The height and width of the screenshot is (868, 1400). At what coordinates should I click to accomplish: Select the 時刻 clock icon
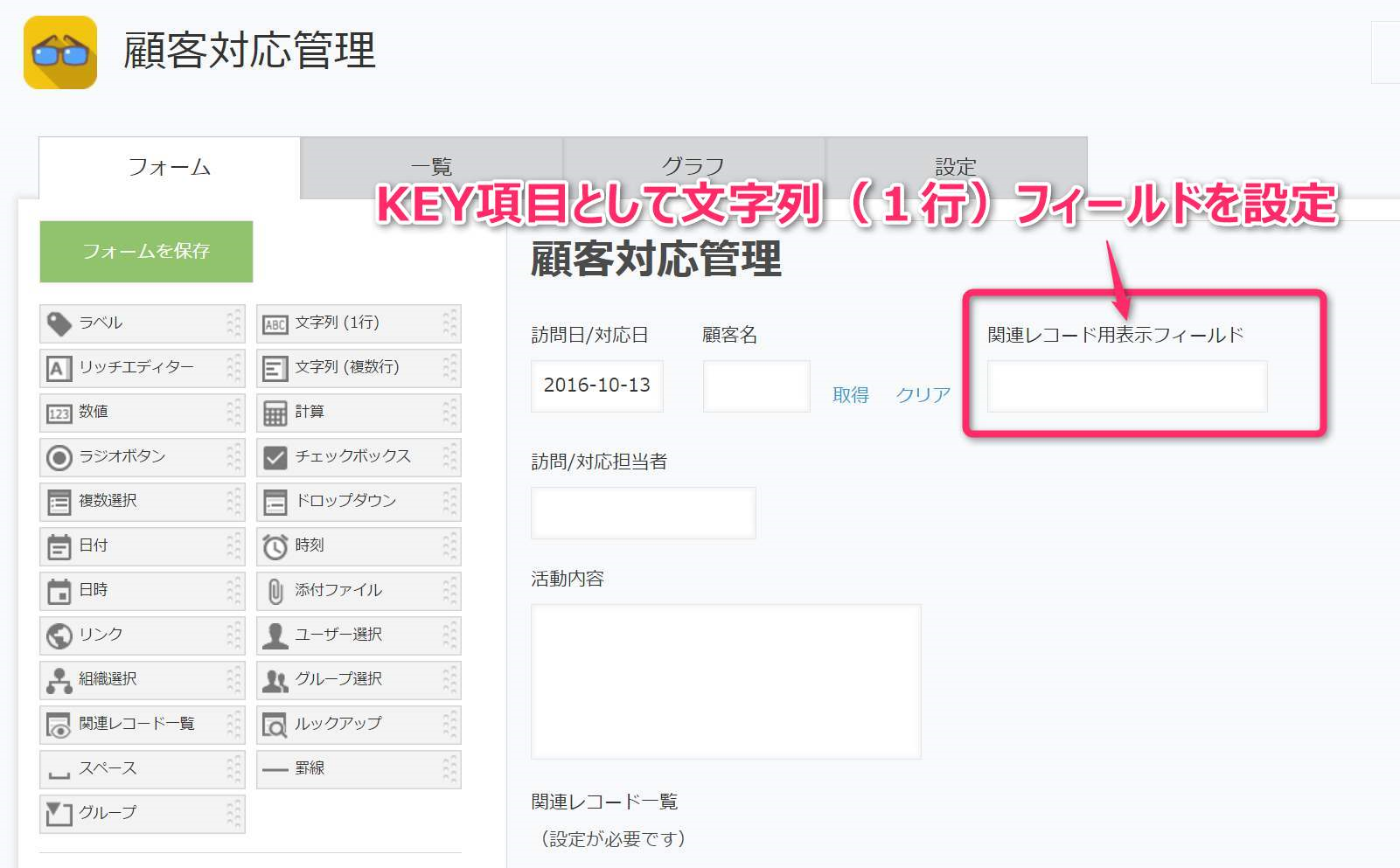(x=275, y=546)
